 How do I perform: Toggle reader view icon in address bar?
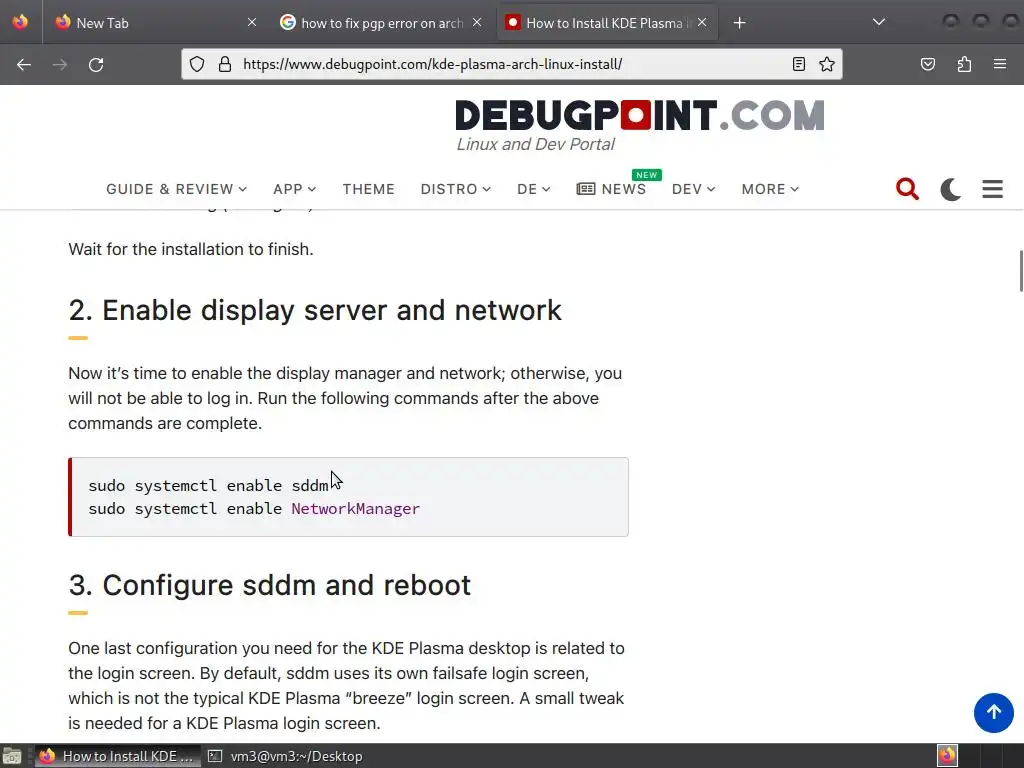799,64
